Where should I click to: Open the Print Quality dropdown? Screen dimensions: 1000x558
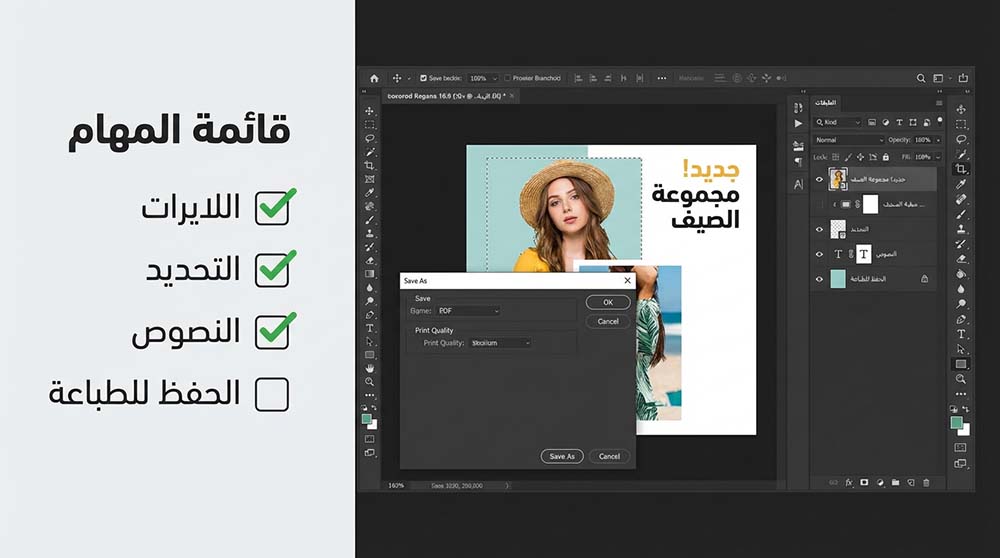pyautogui.click(x=500, y=343)
